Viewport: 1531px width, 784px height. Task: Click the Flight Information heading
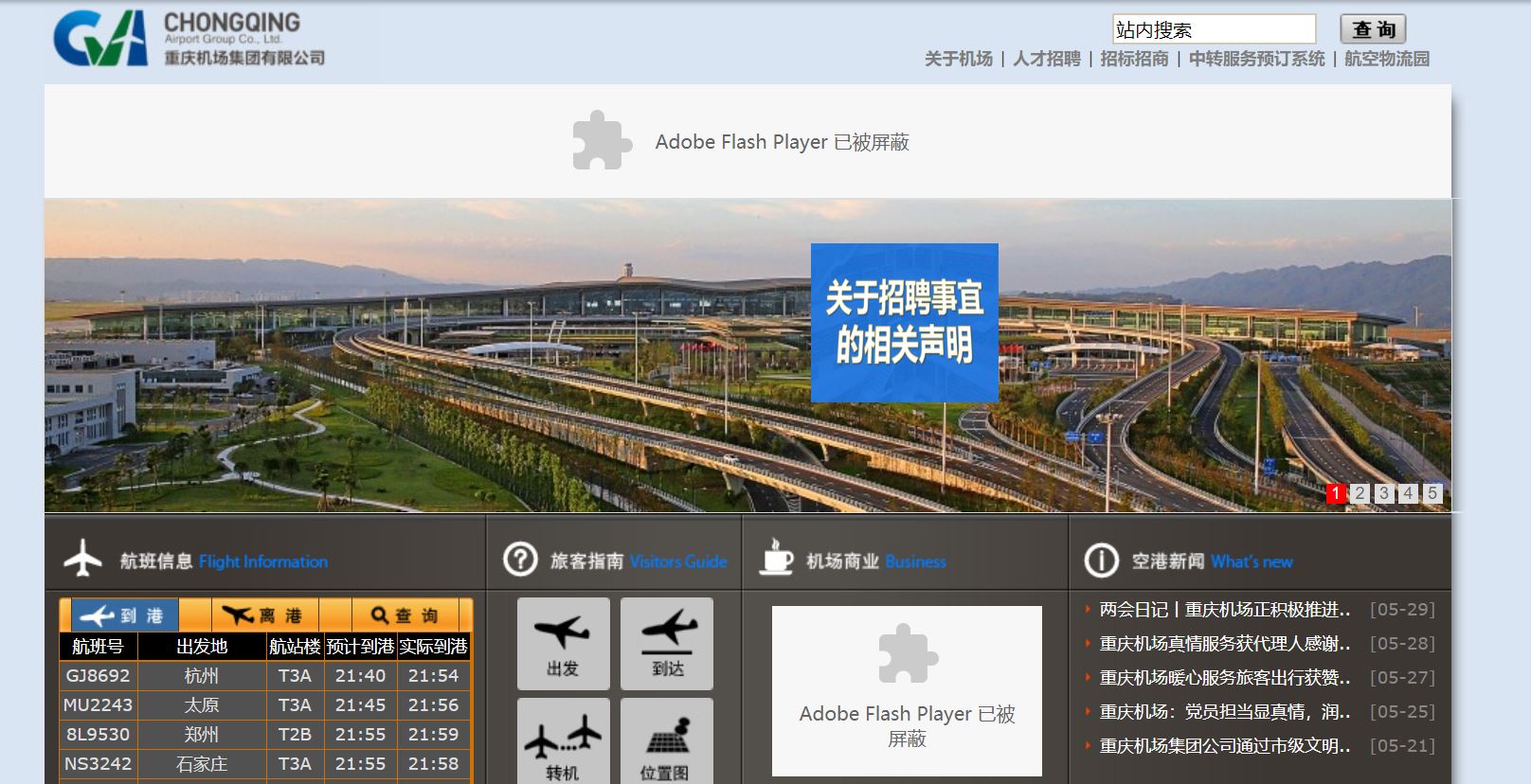pyautogui.click(x=263, y=561)
